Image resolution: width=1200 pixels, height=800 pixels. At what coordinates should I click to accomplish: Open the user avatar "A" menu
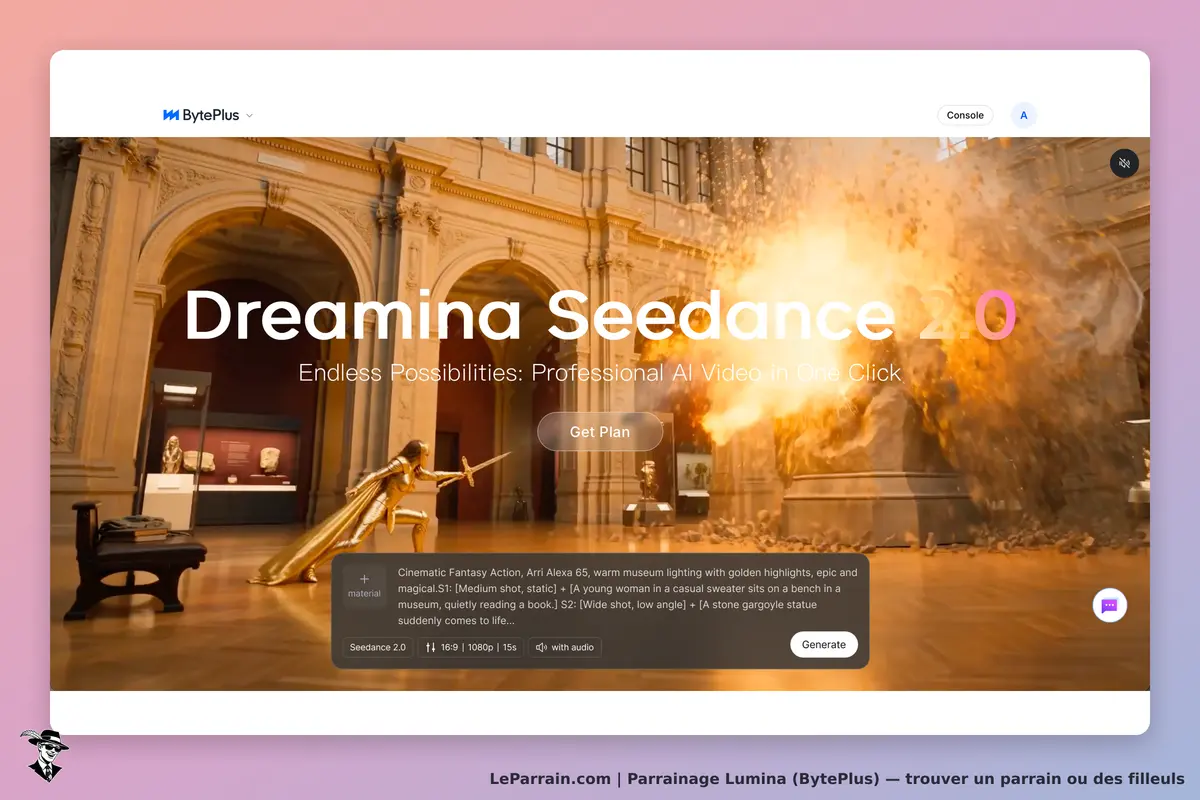click(x=1024, y=115)
